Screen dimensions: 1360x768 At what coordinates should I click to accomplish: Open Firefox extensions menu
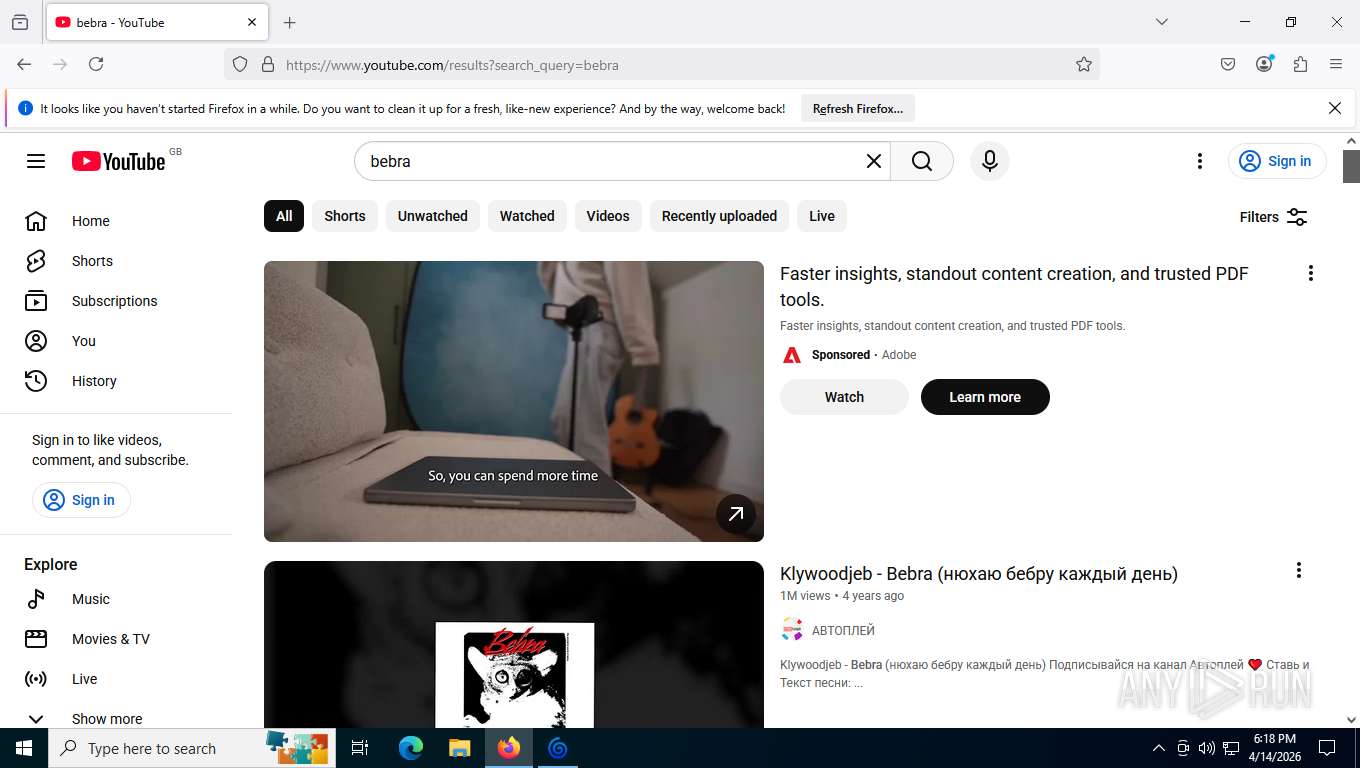[x=1300, y=64]
